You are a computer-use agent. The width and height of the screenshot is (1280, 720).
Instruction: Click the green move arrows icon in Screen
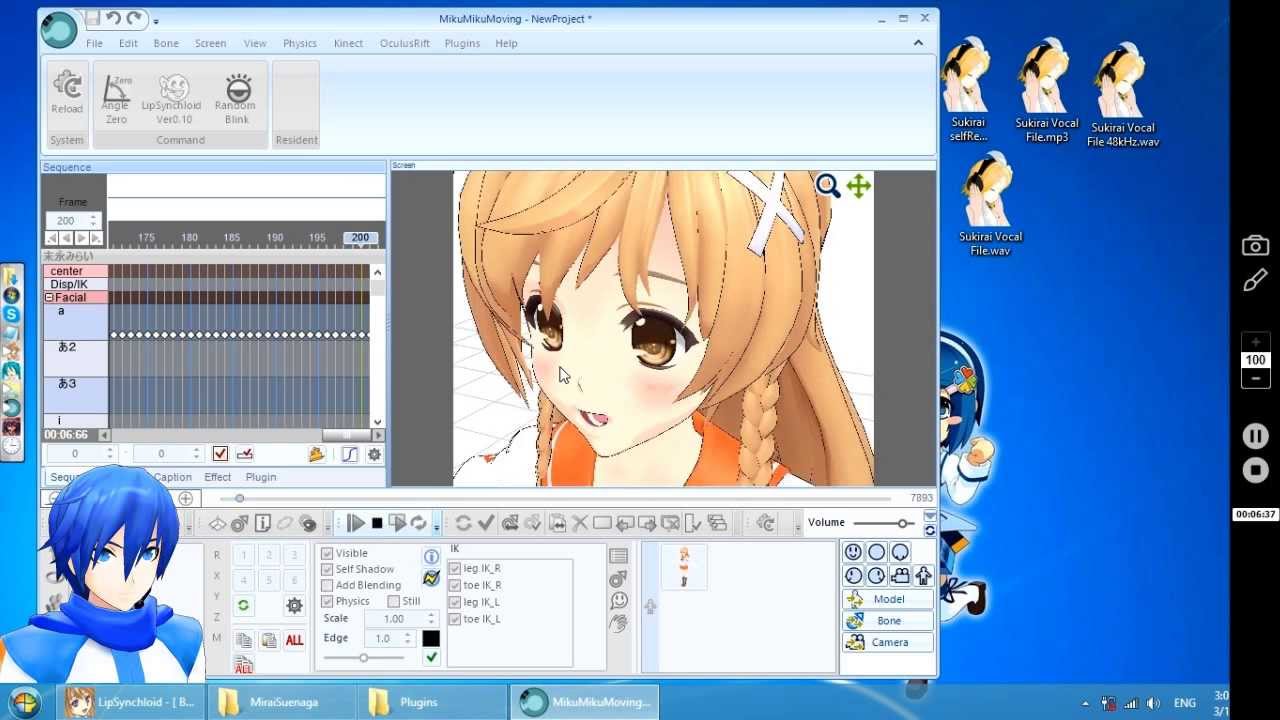(x=859, y=186)
